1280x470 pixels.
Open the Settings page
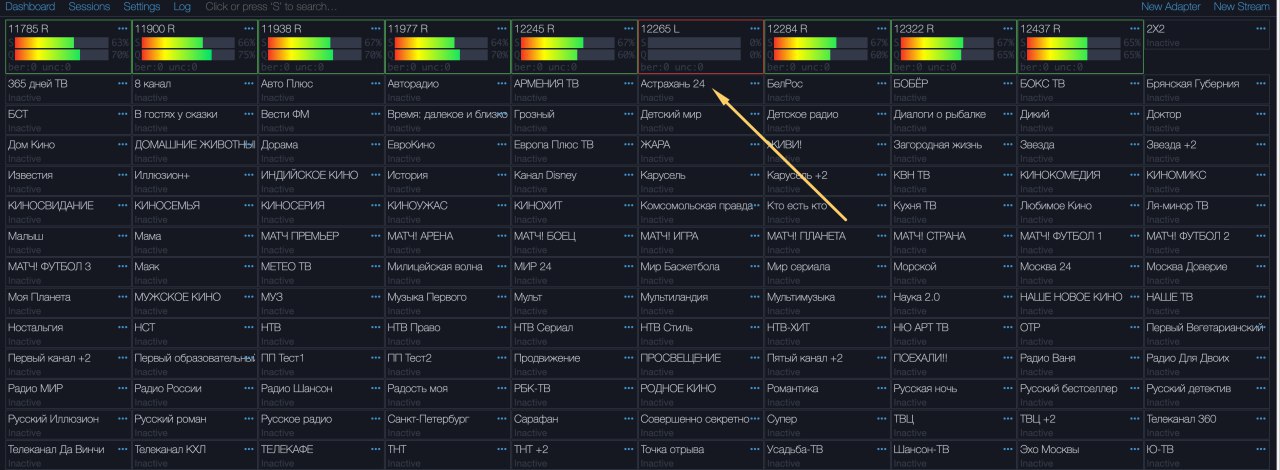(142, 6)
